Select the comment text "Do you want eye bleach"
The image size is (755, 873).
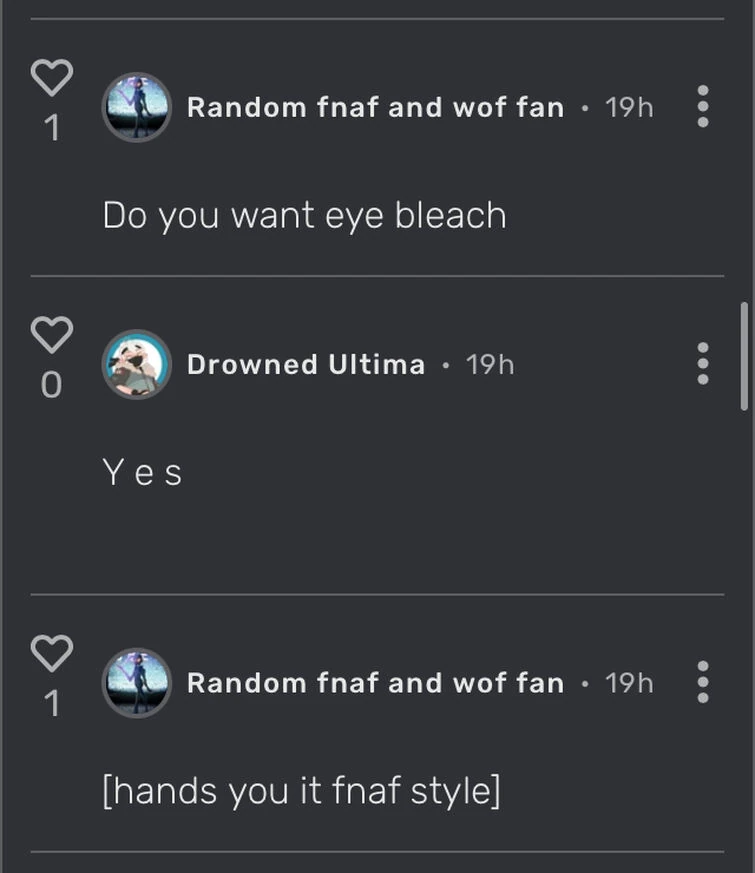pos(304,214)
